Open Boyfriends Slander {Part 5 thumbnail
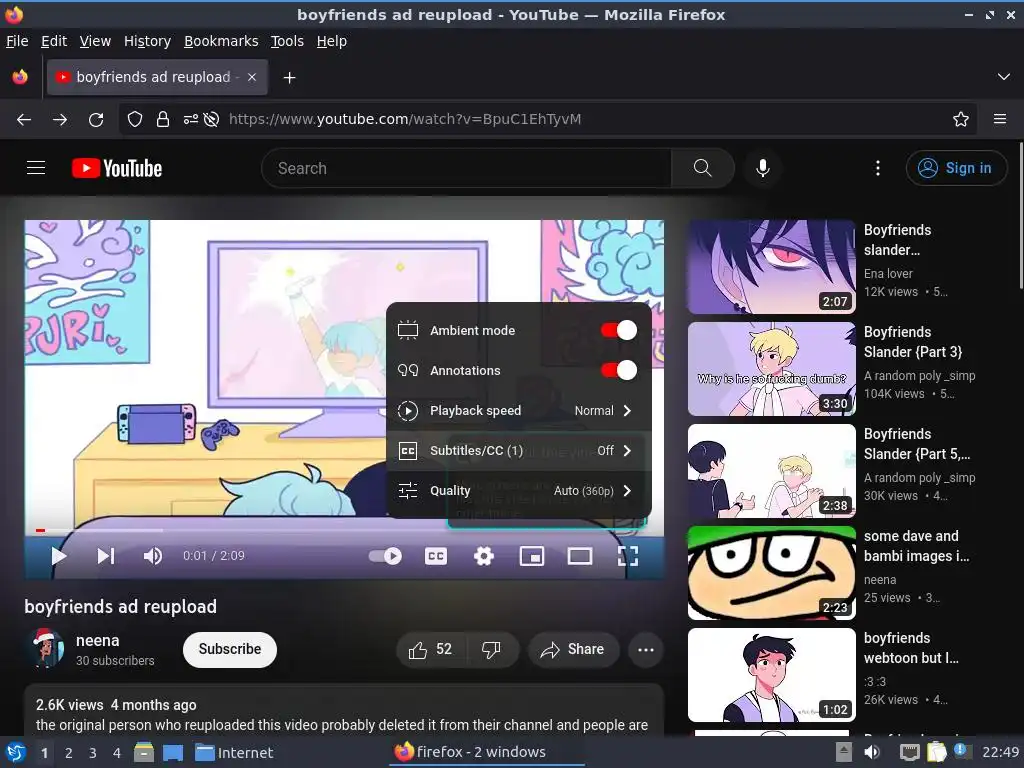The image size is (1024, 768). (x=771, y=471)
